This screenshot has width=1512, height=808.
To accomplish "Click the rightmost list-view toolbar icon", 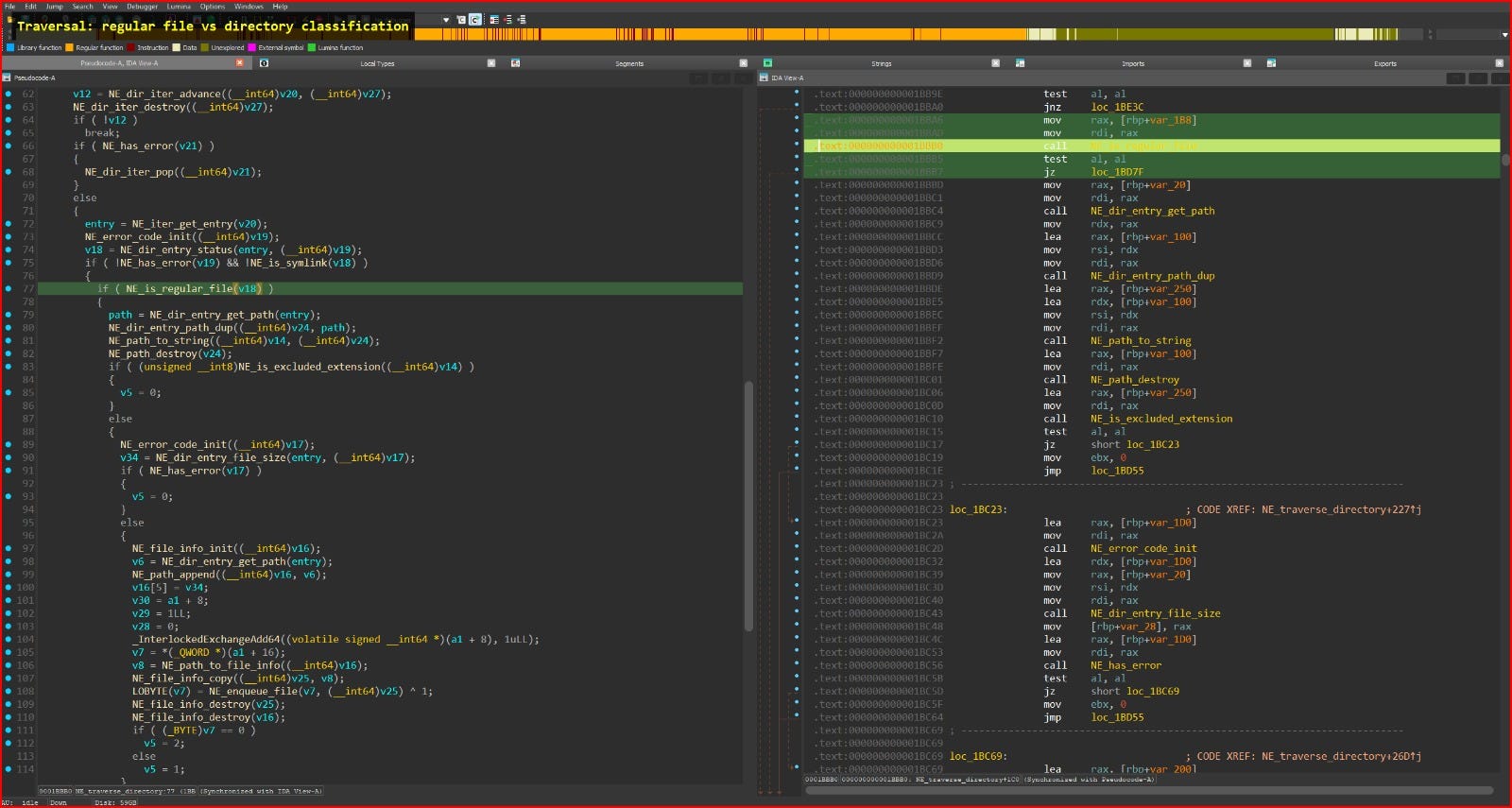I will (x=522, y=19).
